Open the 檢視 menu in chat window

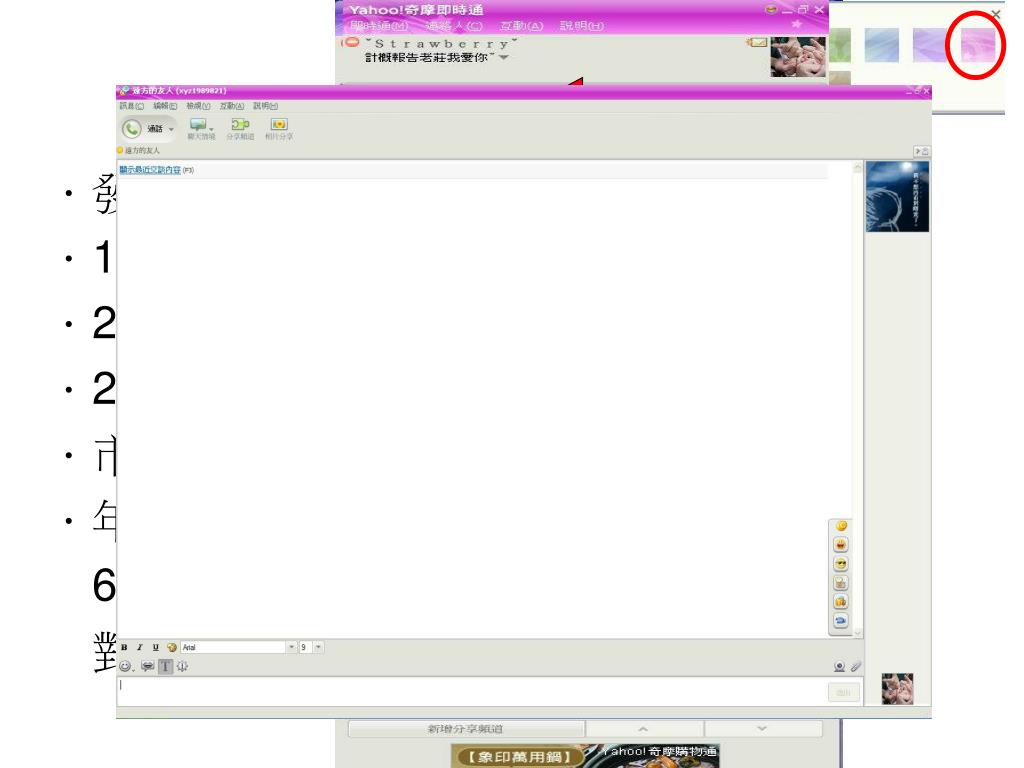tap(198, 106)
